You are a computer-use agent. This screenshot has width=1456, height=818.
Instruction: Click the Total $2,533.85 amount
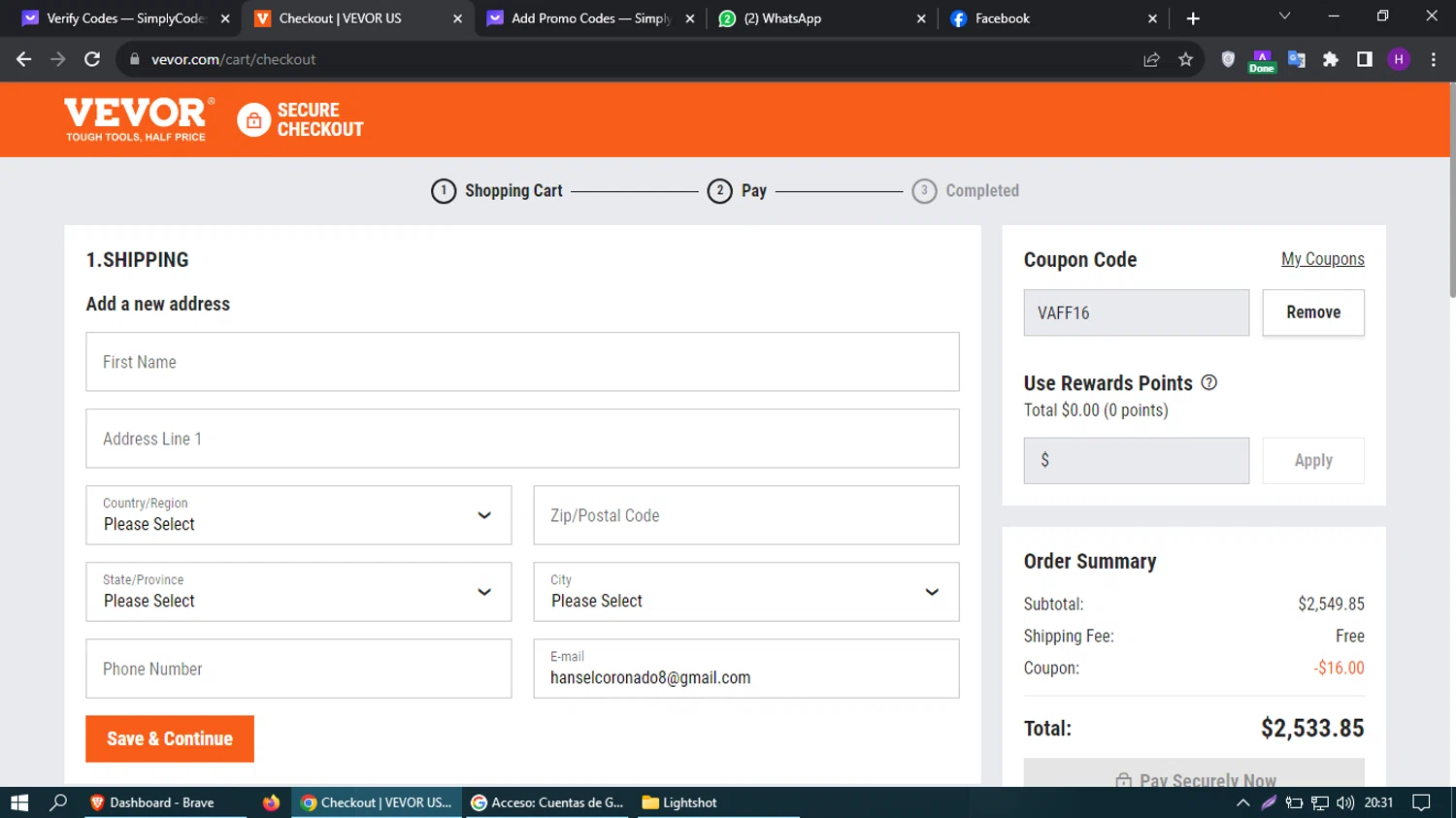click(x=1312, y=728)
